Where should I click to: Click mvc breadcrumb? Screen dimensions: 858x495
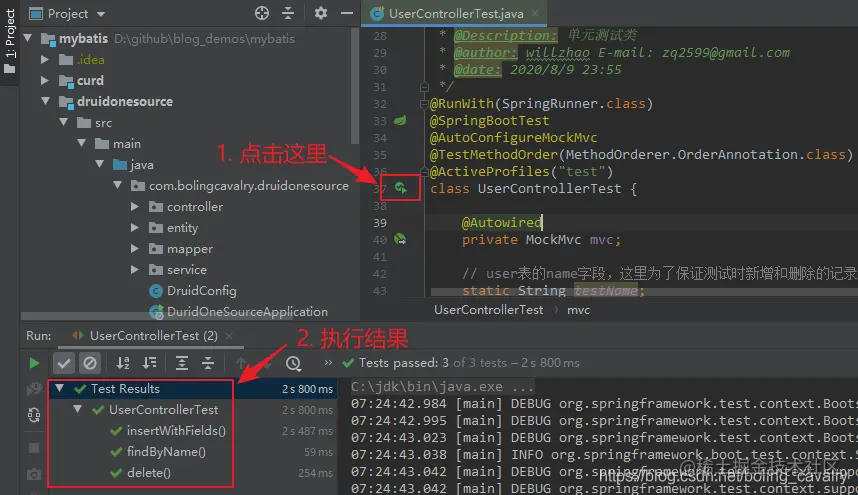tap(578, 310)
